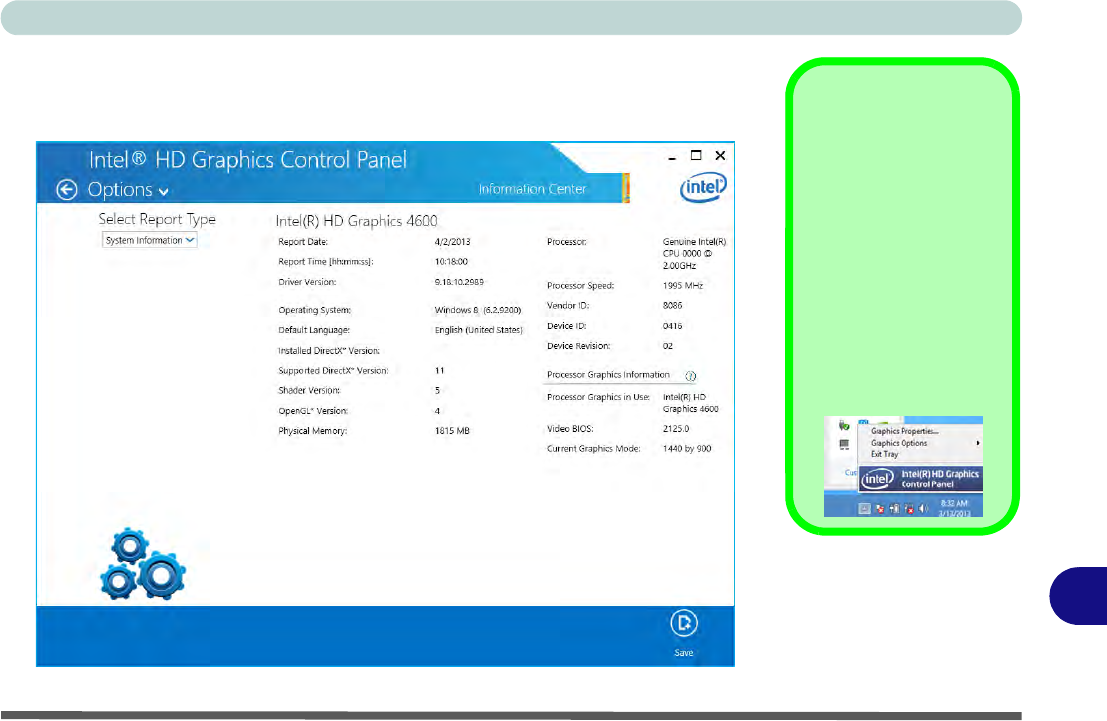Click the network icon with a red X in the tray
1107x721 pixels.
pyautogui.click(x=909, y=508)
